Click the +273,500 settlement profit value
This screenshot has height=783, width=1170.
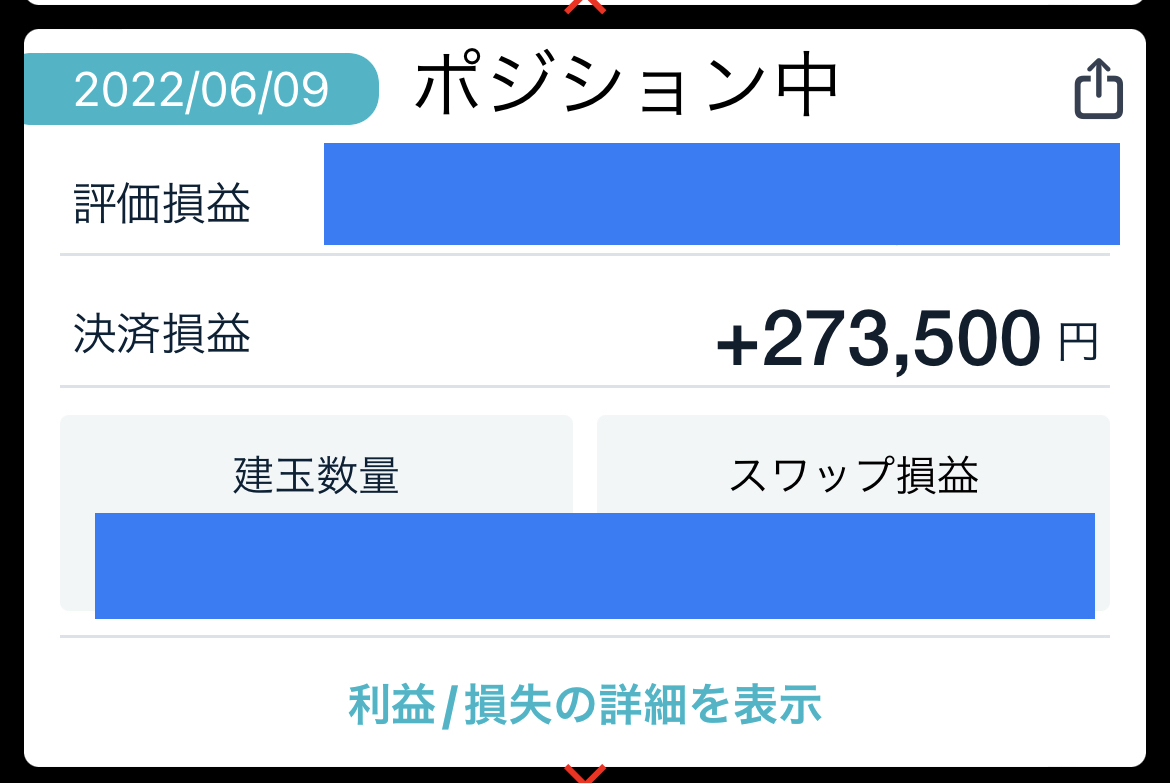879,340
